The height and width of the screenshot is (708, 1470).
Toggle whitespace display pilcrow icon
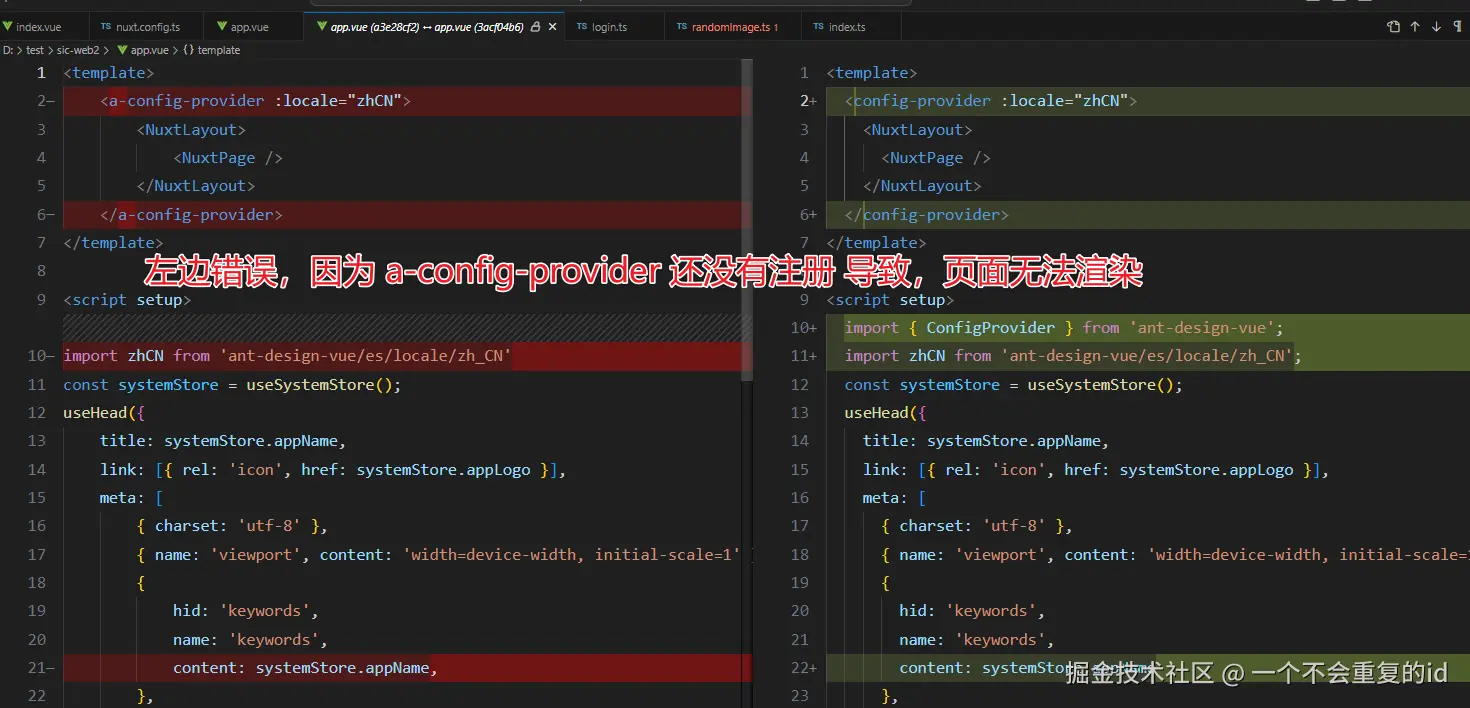coord(1457,27)
